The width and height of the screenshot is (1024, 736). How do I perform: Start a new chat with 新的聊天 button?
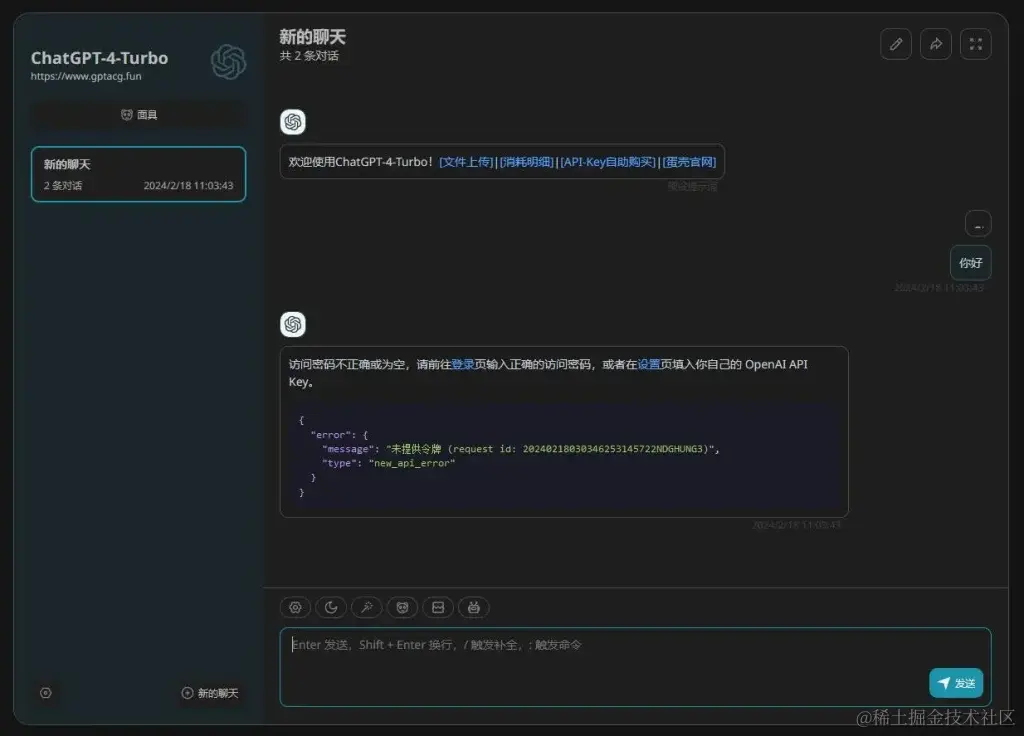click(210, 693)
